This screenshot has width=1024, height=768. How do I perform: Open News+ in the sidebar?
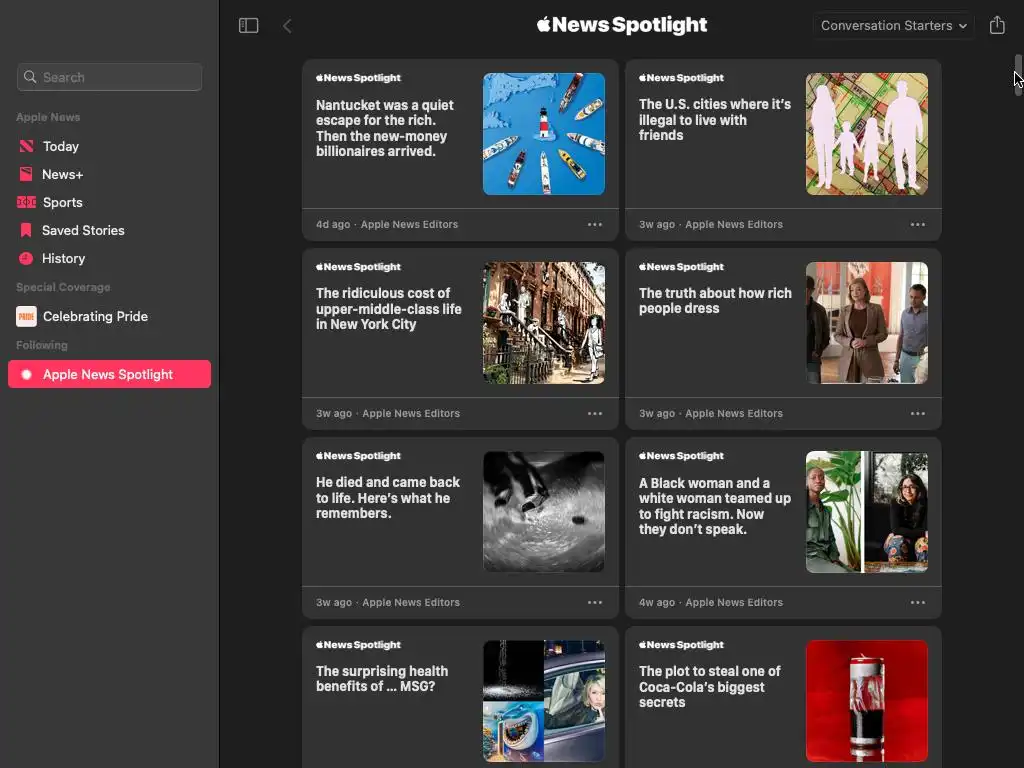110,174
